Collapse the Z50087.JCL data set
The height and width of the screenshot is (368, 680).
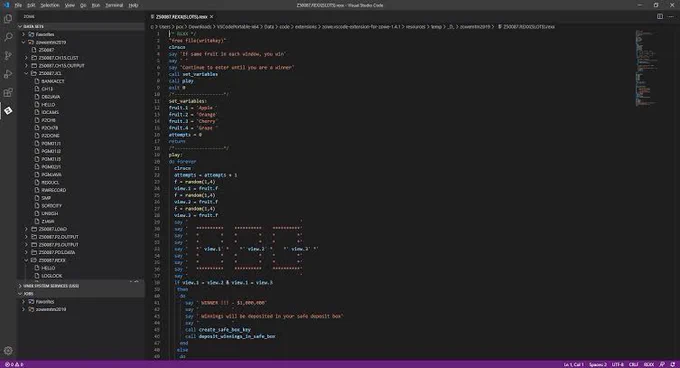coord(26,73)
